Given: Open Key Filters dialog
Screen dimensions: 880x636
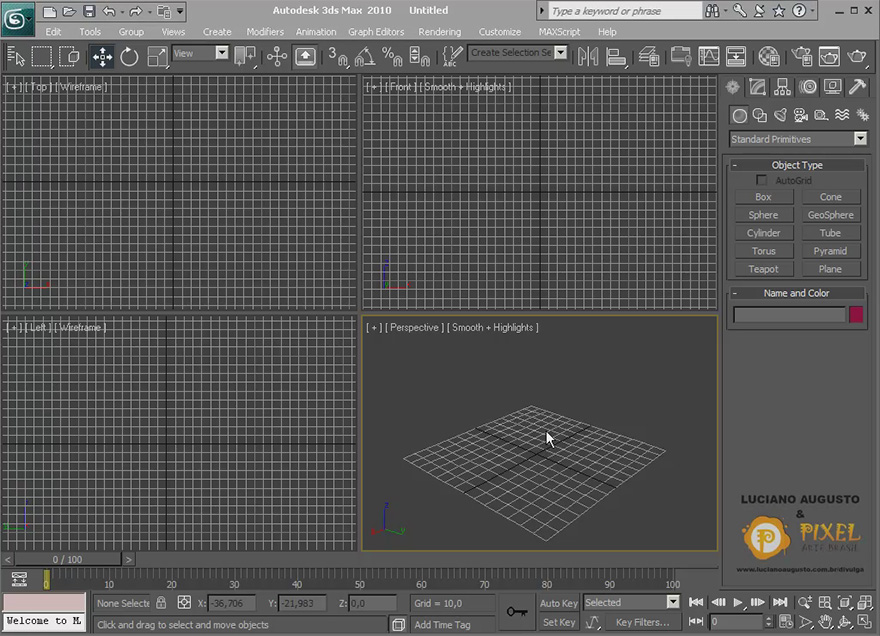Looking at the screenshot, I should click(x=643, y=622).
